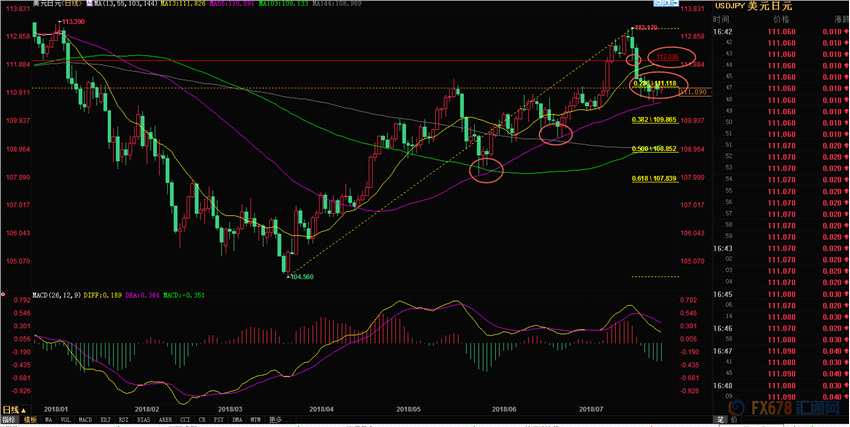Select the MTM indicator button
Image resolution: width=850 pixels, height=427 pixels.
pyautogui.click(x=255, y=419)
